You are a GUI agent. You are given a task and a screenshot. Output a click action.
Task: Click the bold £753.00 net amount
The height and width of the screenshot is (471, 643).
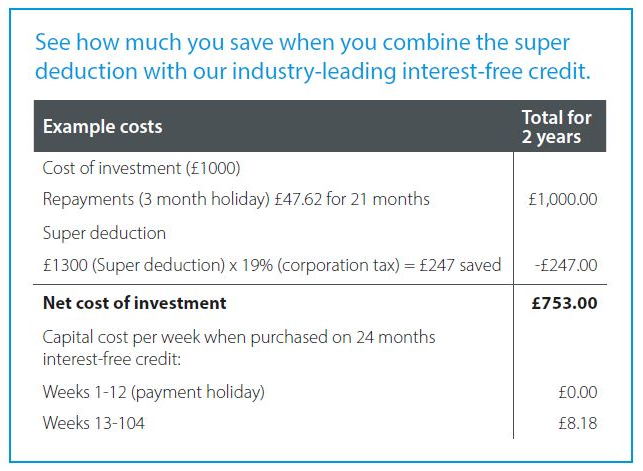coord(564,302)
